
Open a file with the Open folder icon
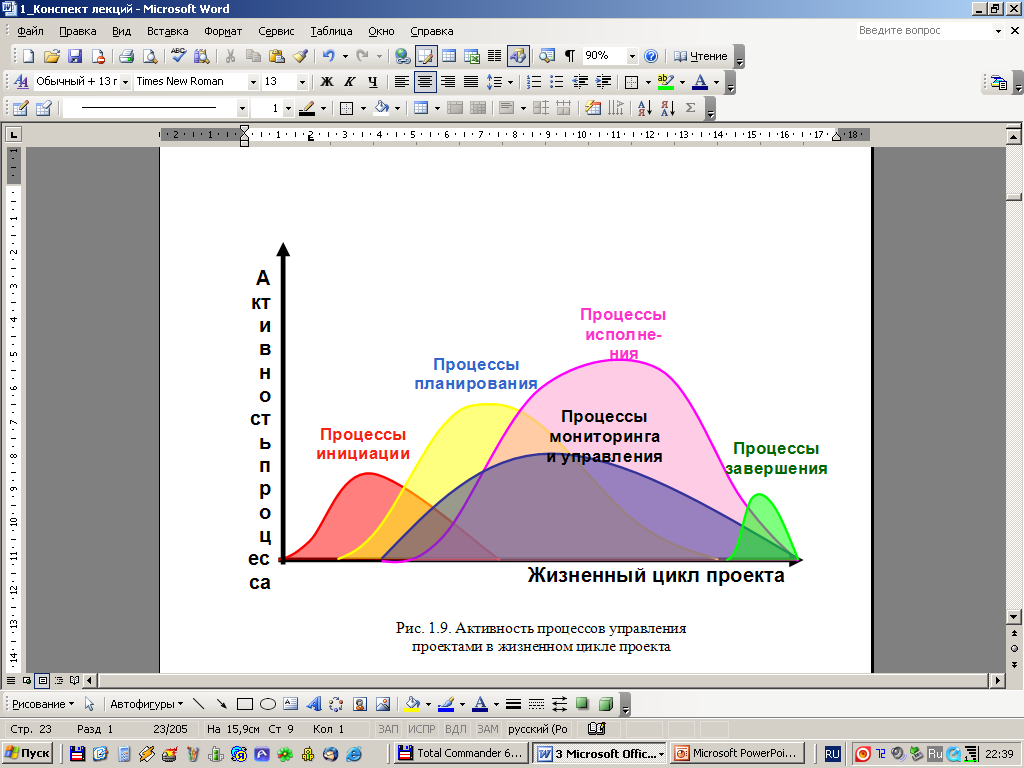(52, 56)
